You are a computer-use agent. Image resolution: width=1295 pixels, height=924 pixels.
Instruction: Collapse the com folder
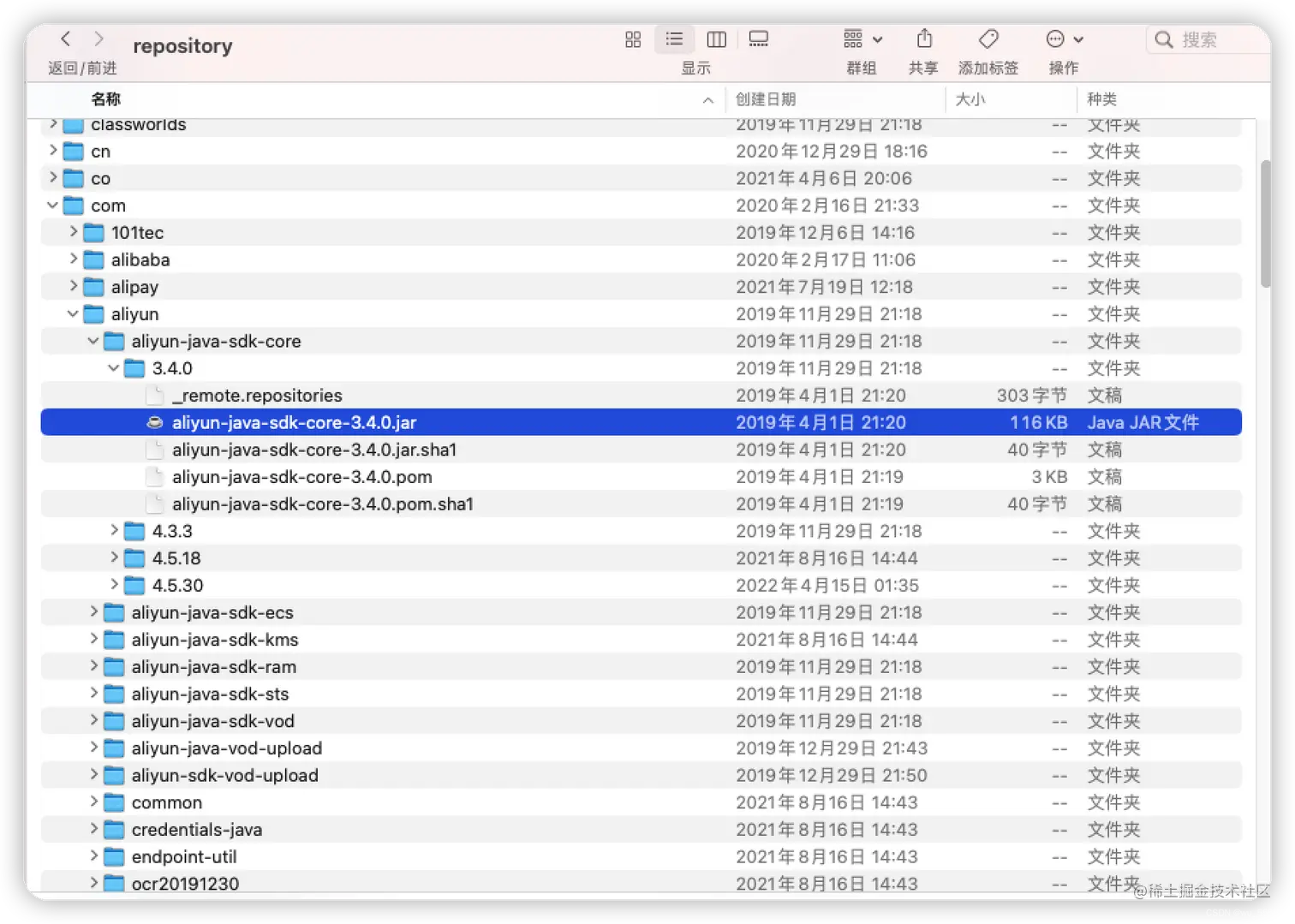(x=53, y=206)
